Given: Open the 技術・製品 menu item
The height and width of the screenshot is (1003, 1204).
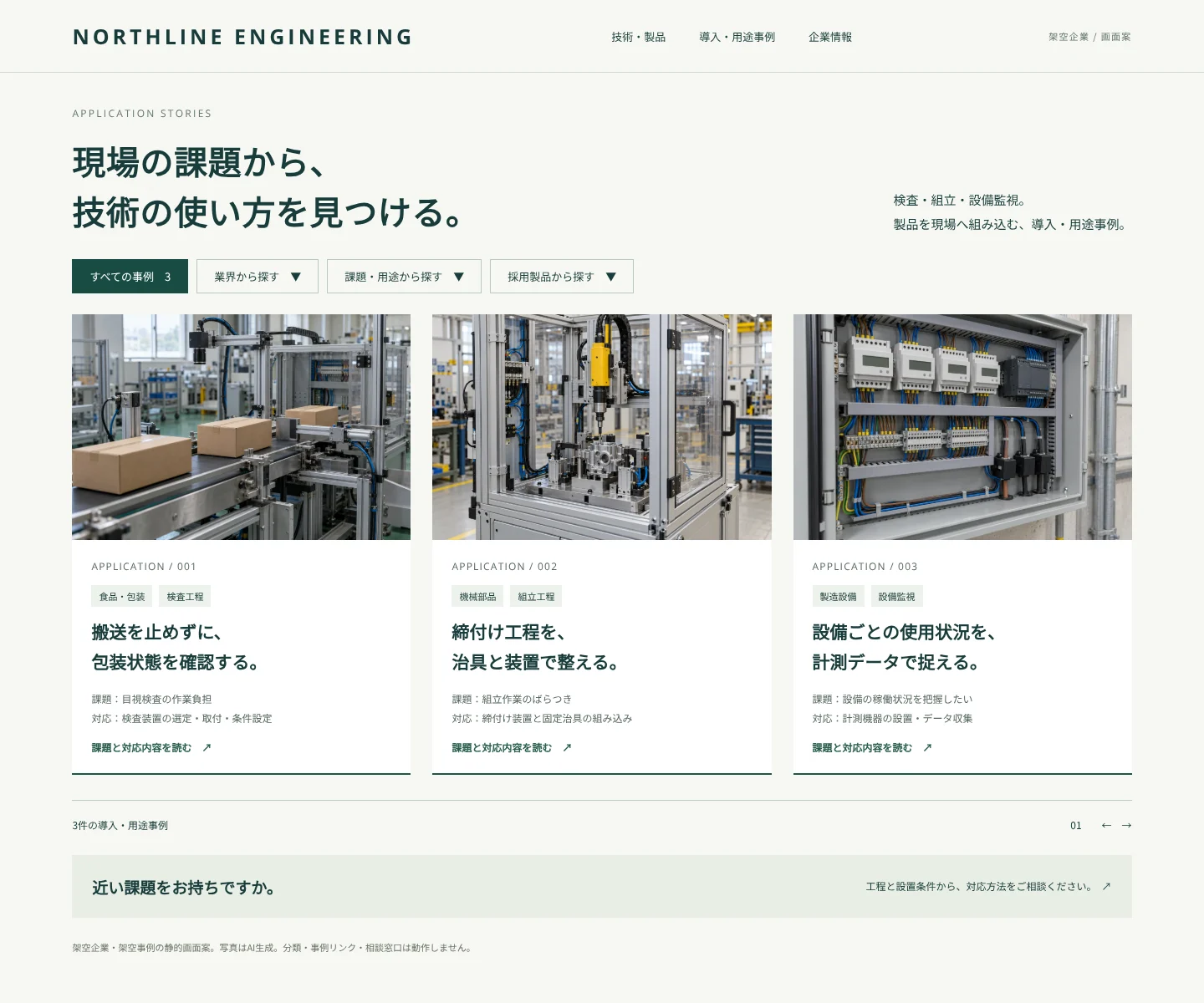Looking at the screenshot, I should click(639, 37).
